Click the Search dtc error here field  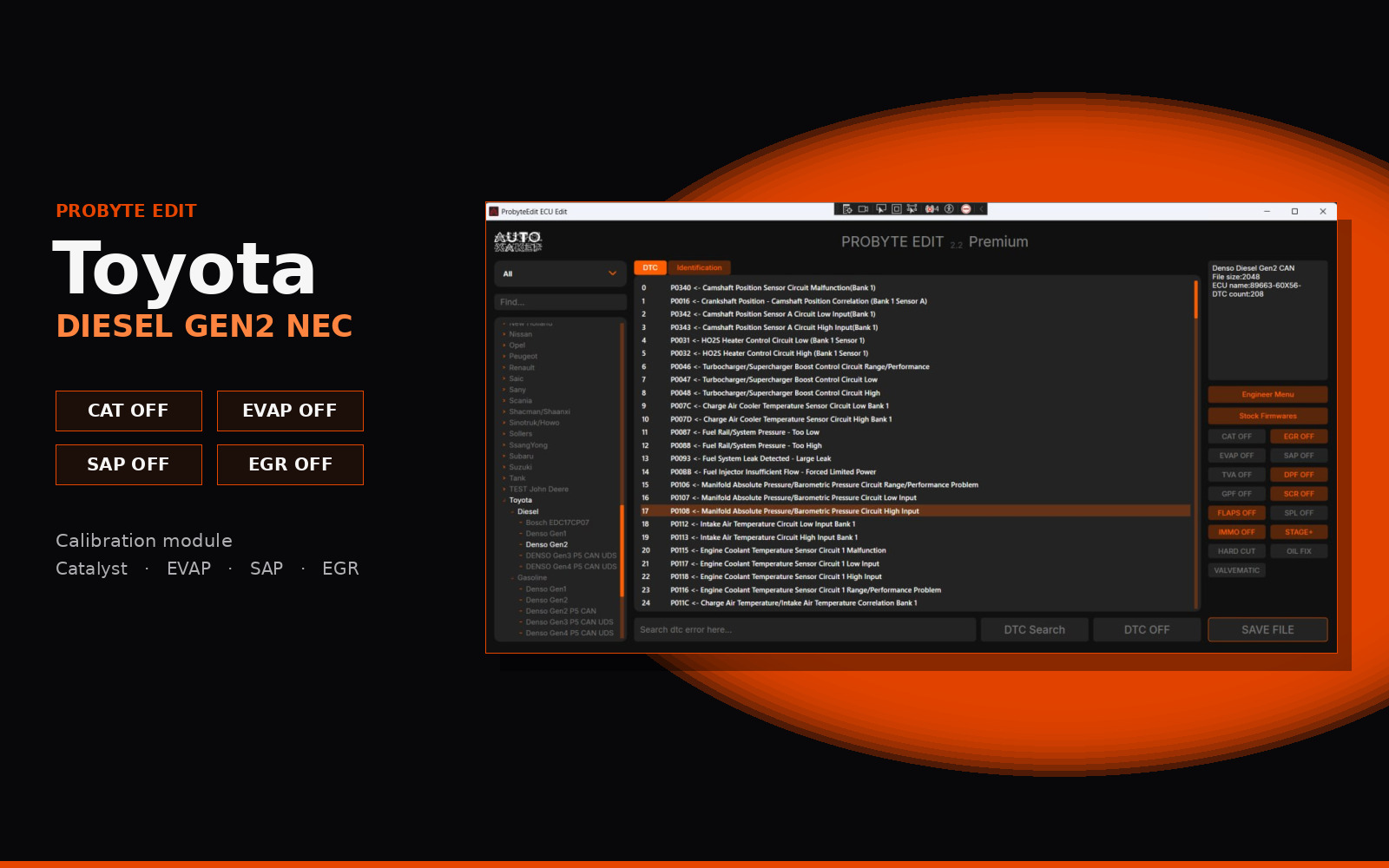805,630
